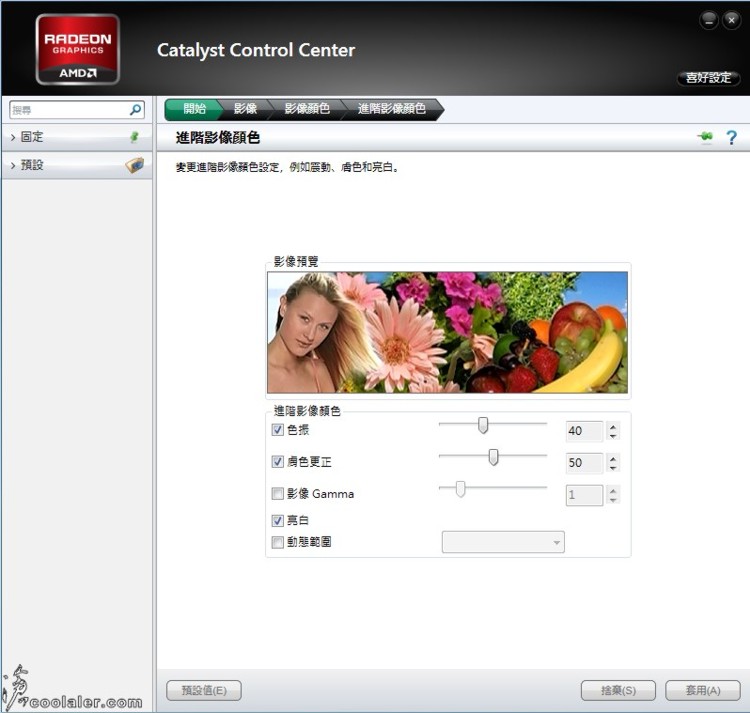Open the 動態範圍 dropdown list
The width and height of the screenshot is (750, 713).
point(503,542)
